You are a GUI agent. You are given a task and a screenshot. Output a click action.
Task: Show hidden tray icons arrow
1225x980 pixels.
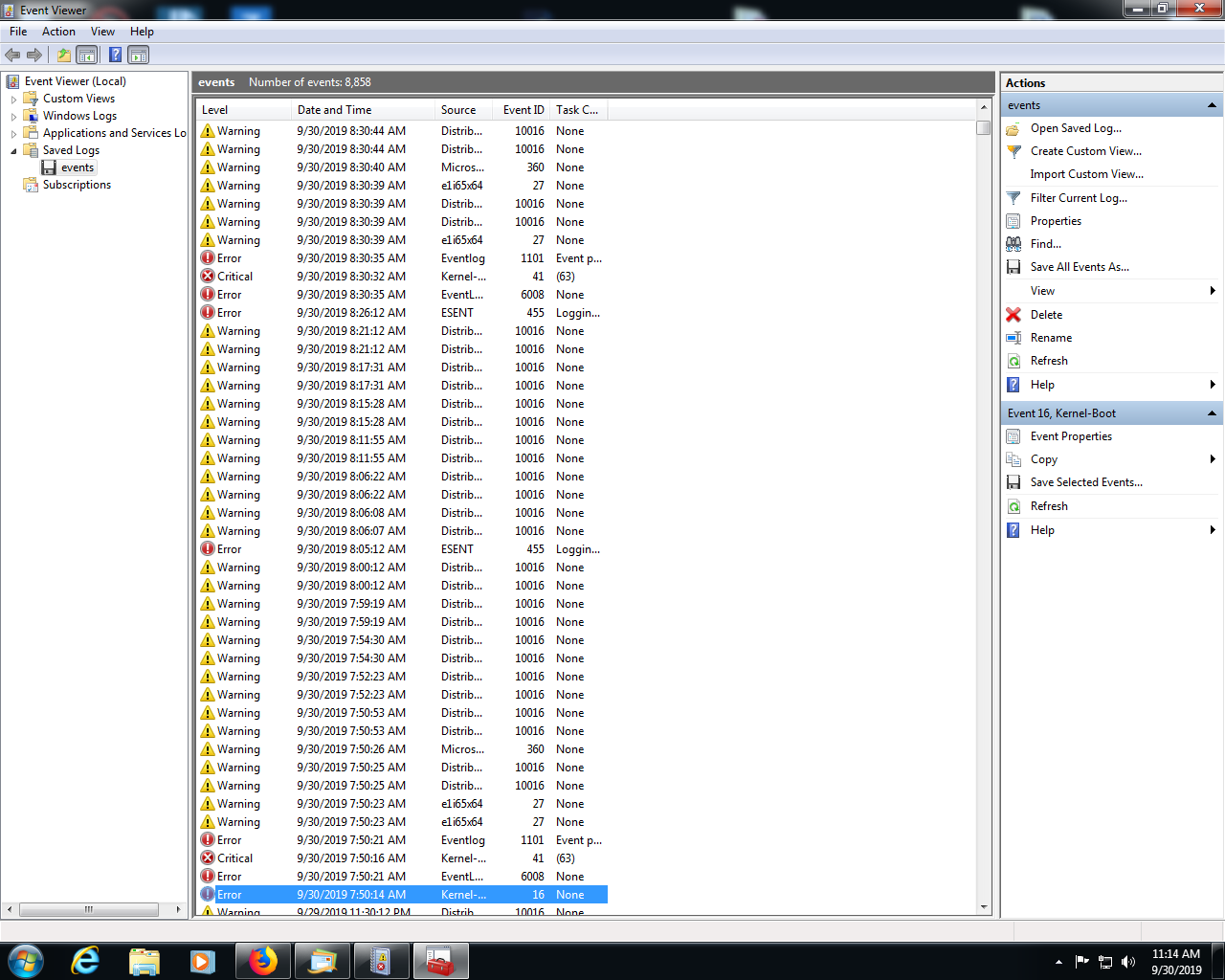pos(1058,962)
